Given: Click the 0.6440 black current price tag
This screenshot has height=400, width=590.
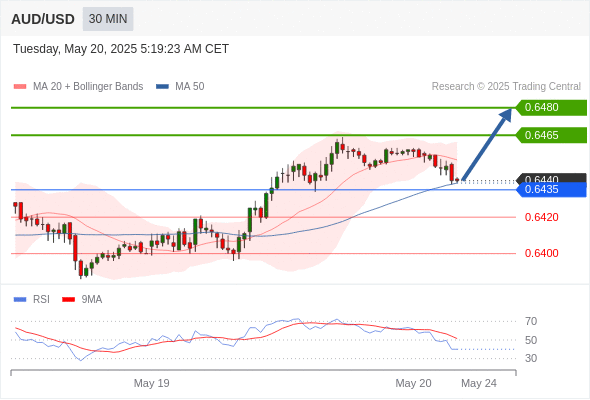Looking at the screenshot, I should pyautogui.click(x=551, y=178).
